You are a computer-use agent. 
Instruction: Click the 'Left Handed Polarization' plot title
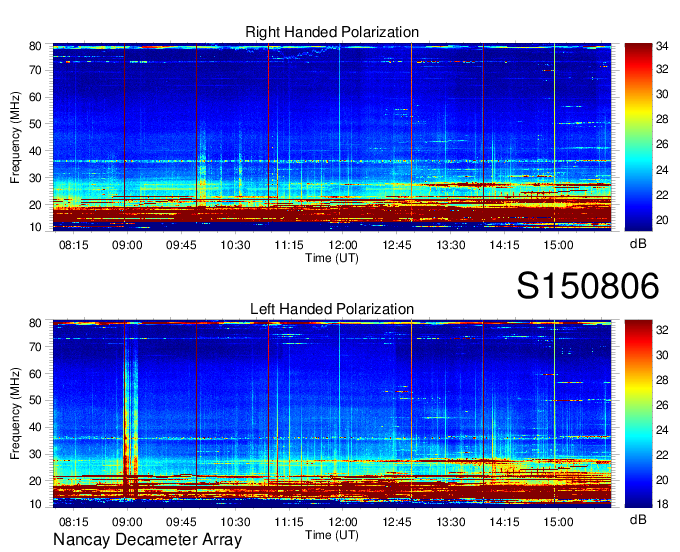point(332,309)
